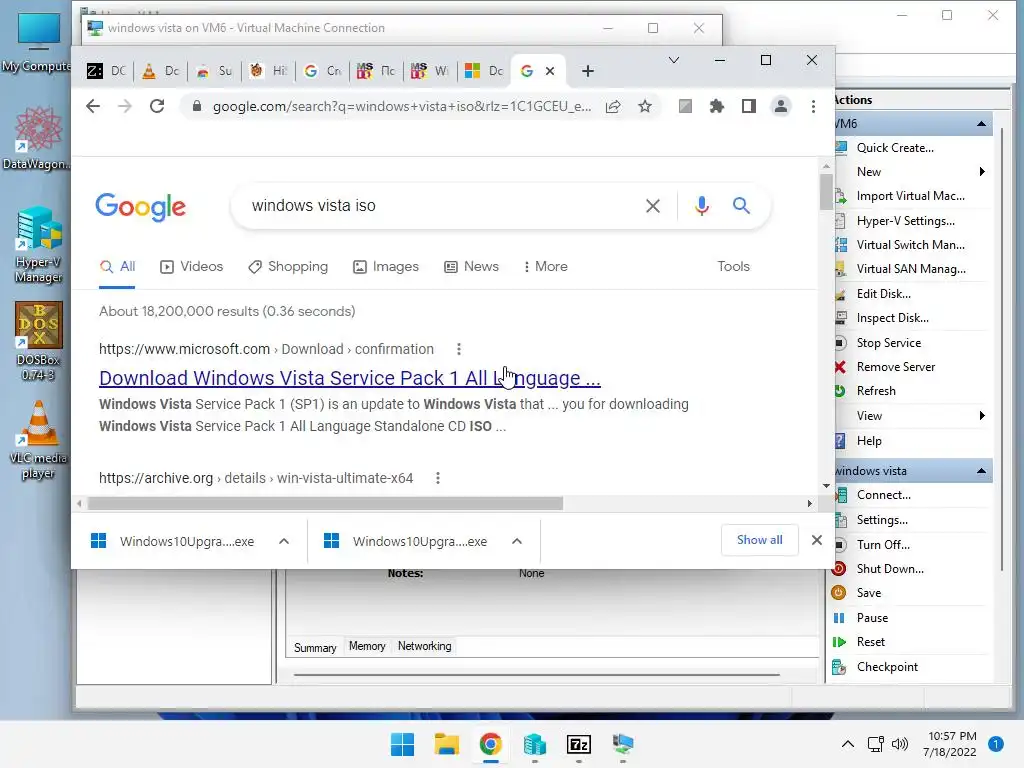The width and height of the screenshot is (1024, 768).
Task: Switch to Videos search results
Action: tap(192, 266)
